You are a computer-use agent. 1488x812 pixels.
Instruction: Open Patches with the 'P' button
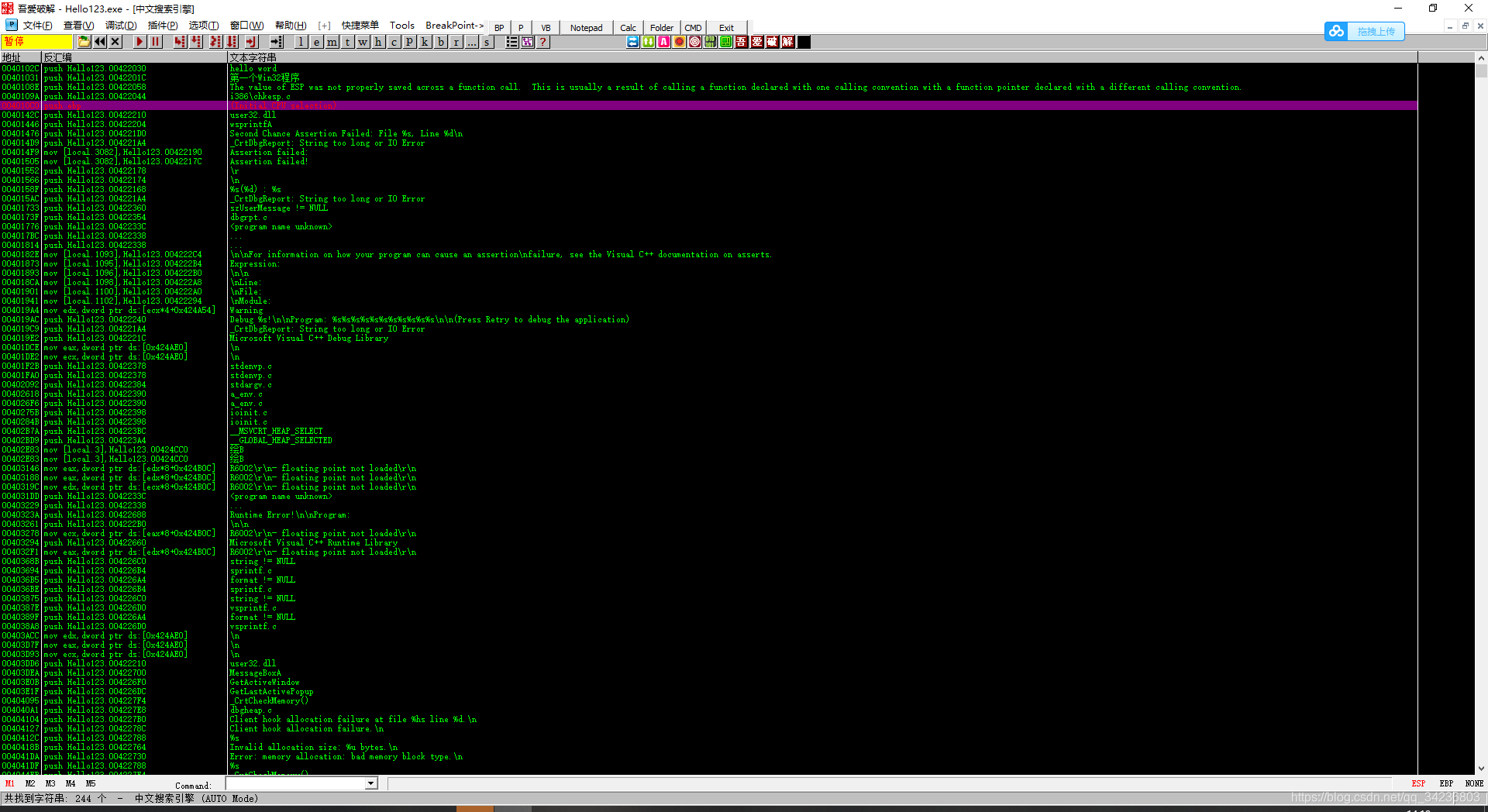409,42
